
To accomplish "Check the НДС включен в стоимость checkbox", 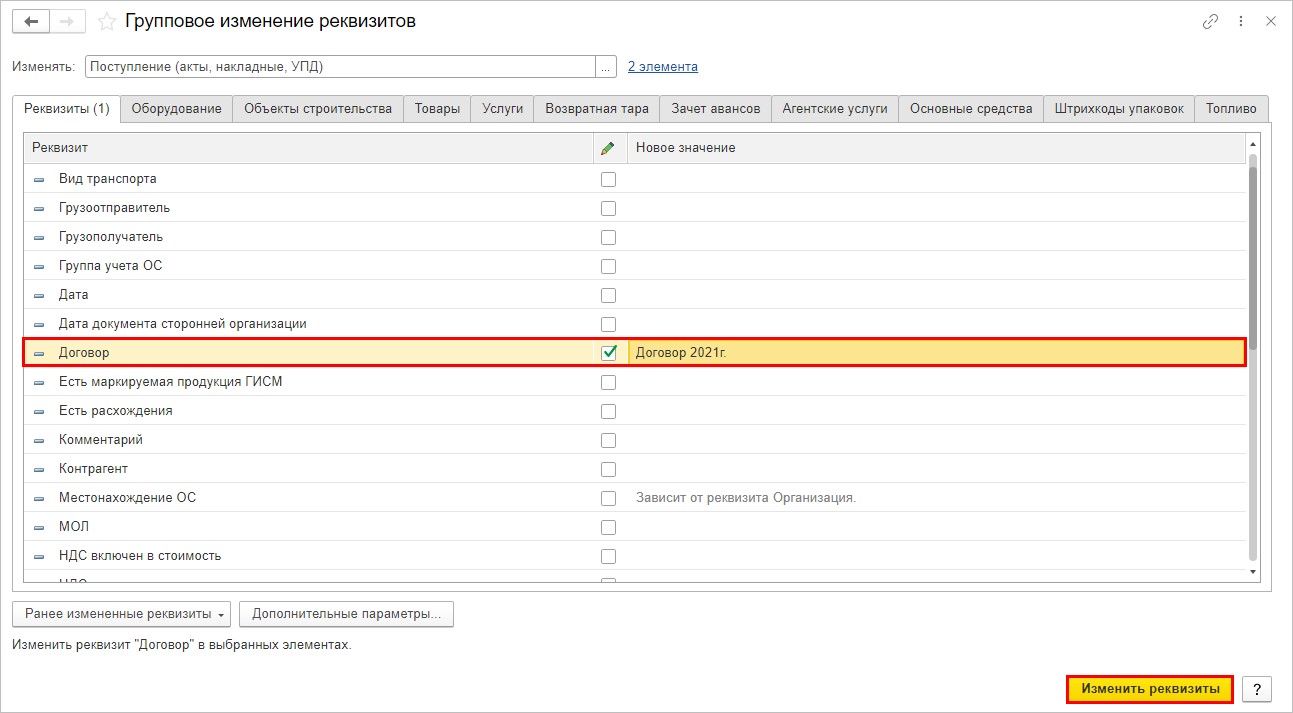I will [608, 557].
